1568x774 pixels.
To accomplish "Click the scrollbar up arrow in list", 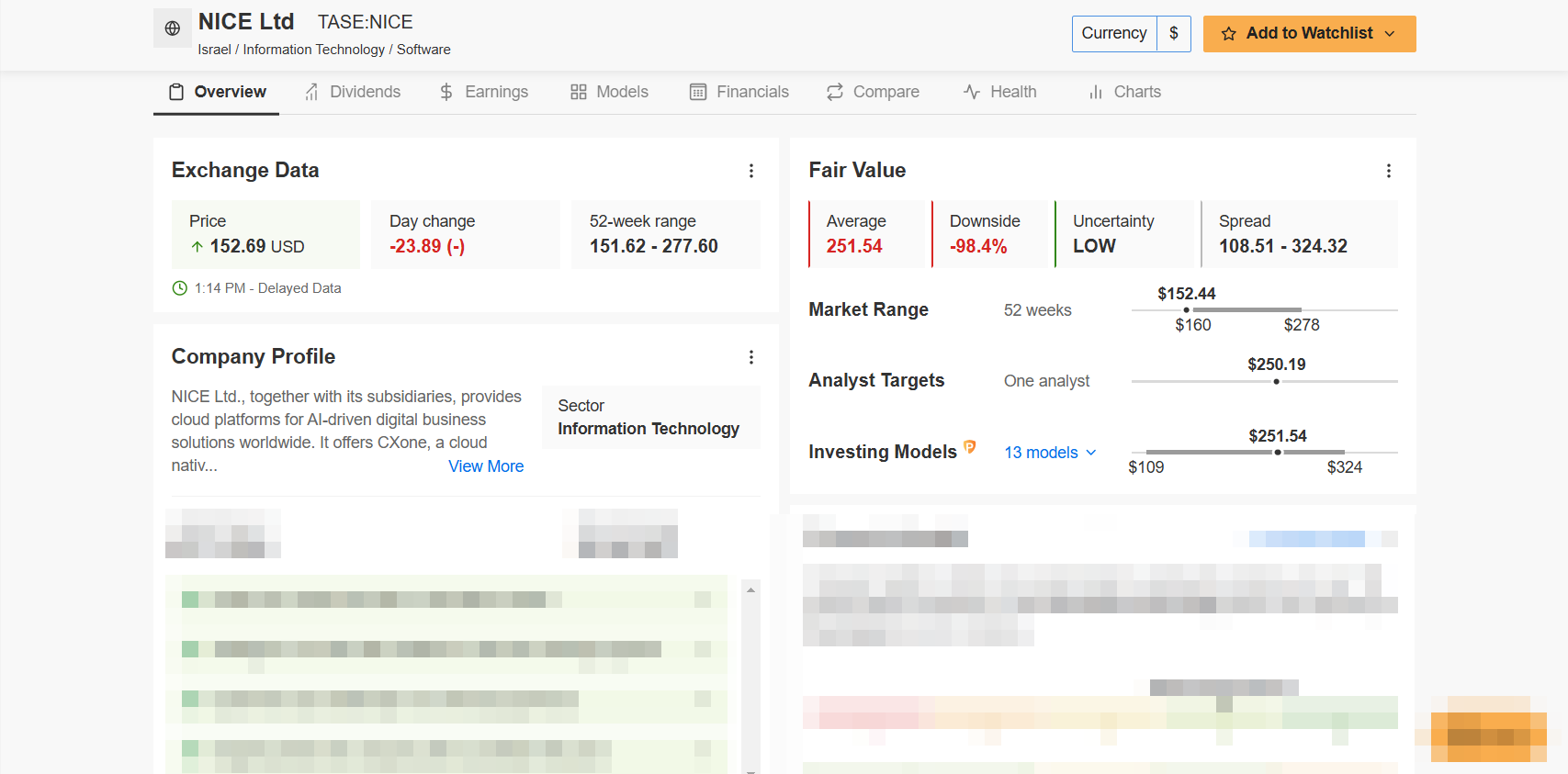I will [750, 590].
